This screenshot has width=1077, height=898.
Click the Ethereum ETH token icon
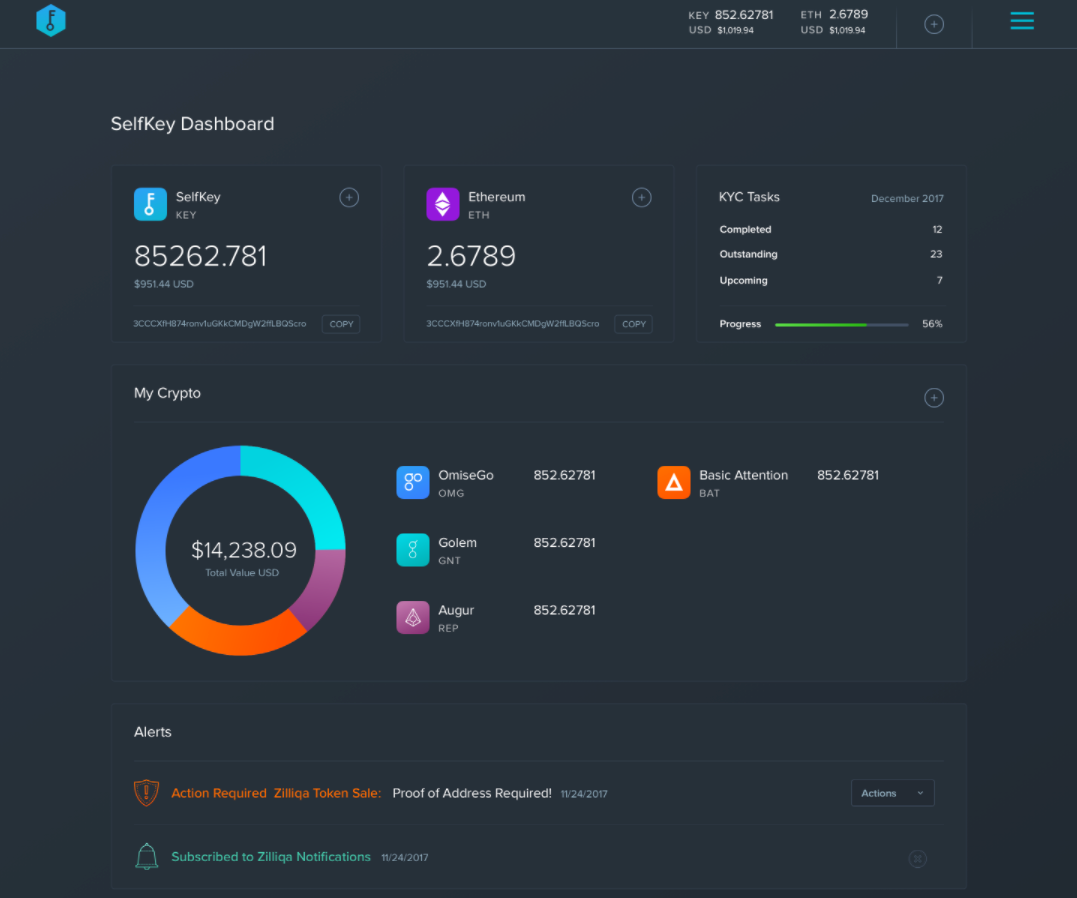point(443,204)
